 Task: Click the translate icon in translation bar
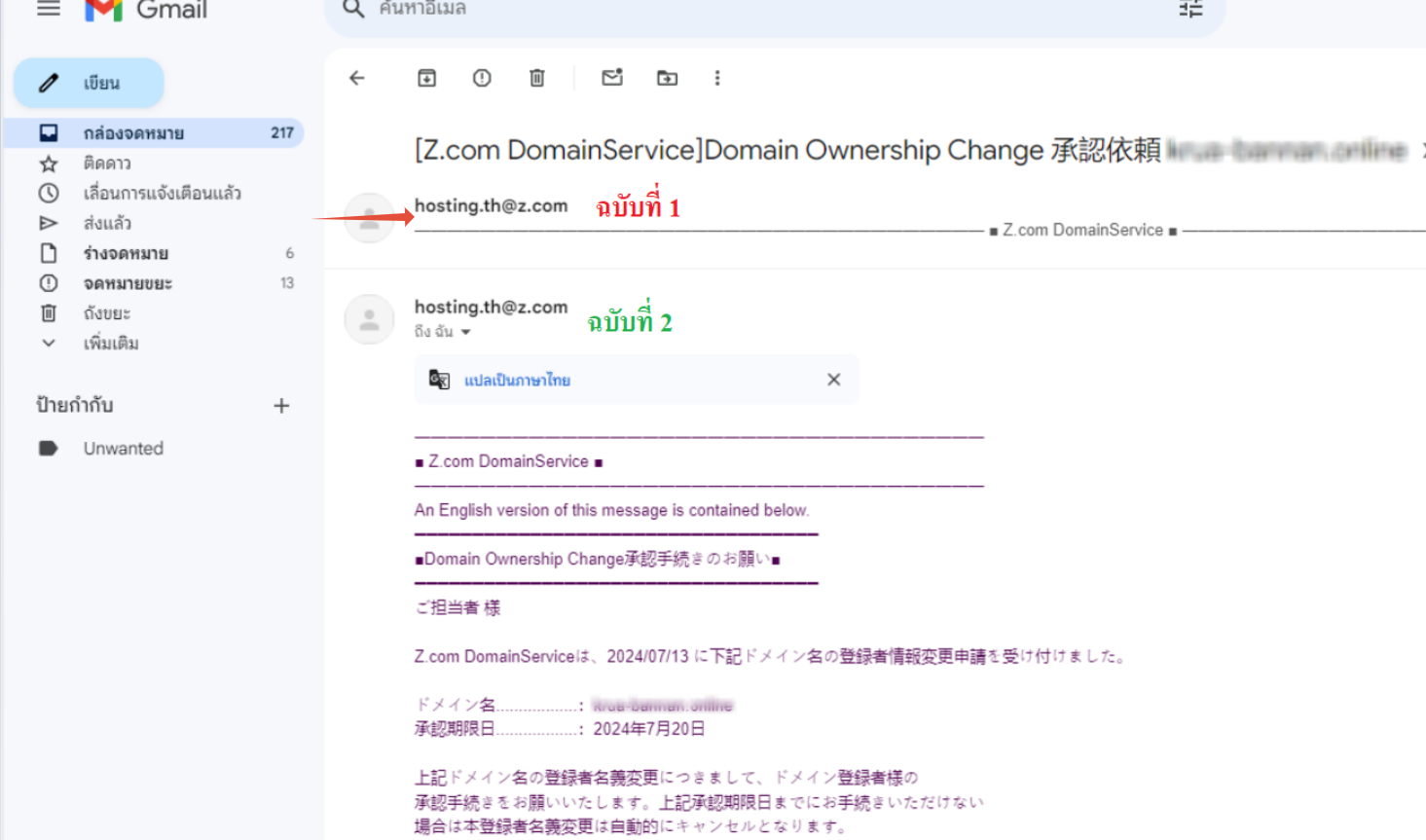[x=440, y=380]
